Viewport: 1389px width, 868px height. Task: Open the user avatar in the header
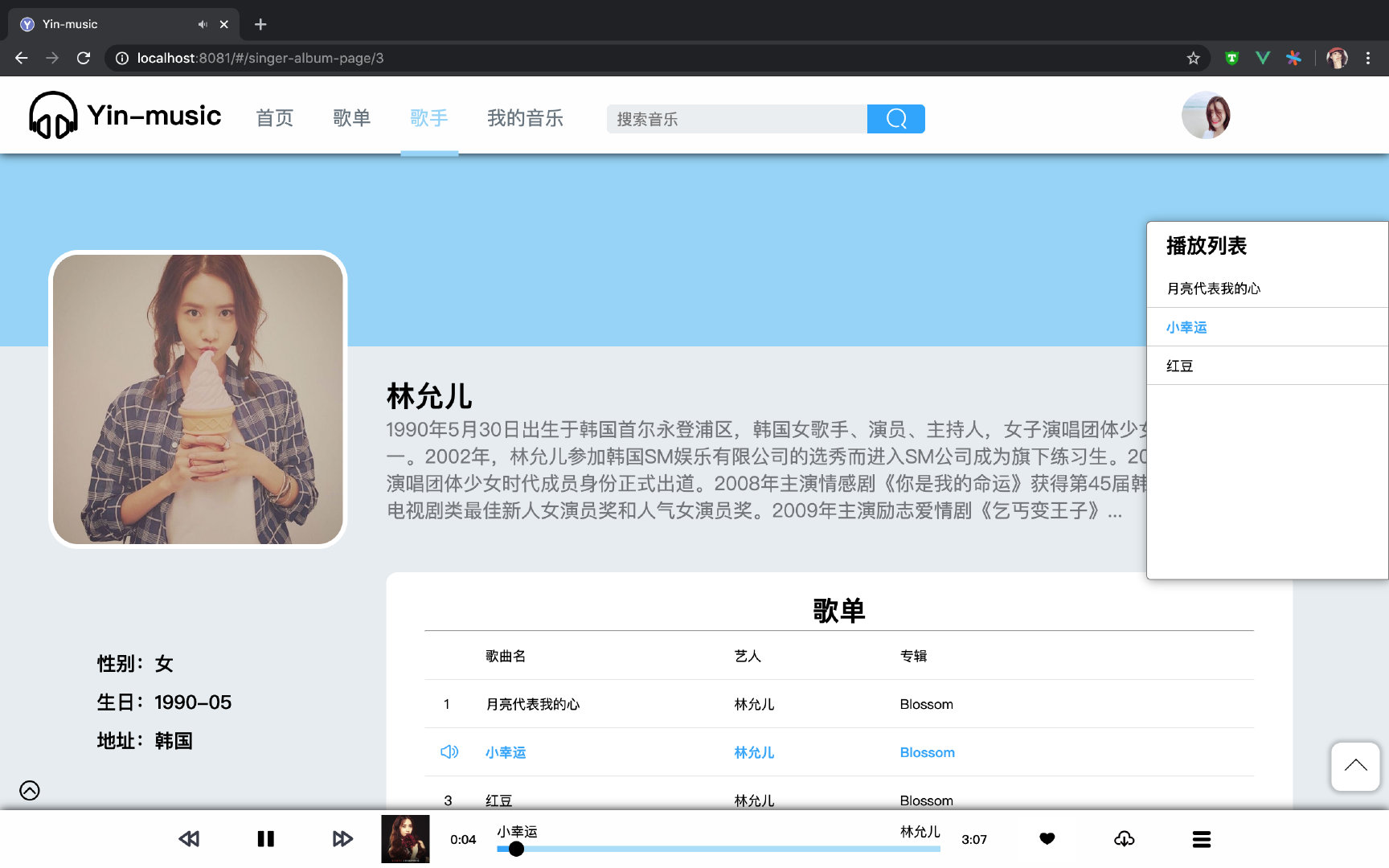pos(1205,115)
